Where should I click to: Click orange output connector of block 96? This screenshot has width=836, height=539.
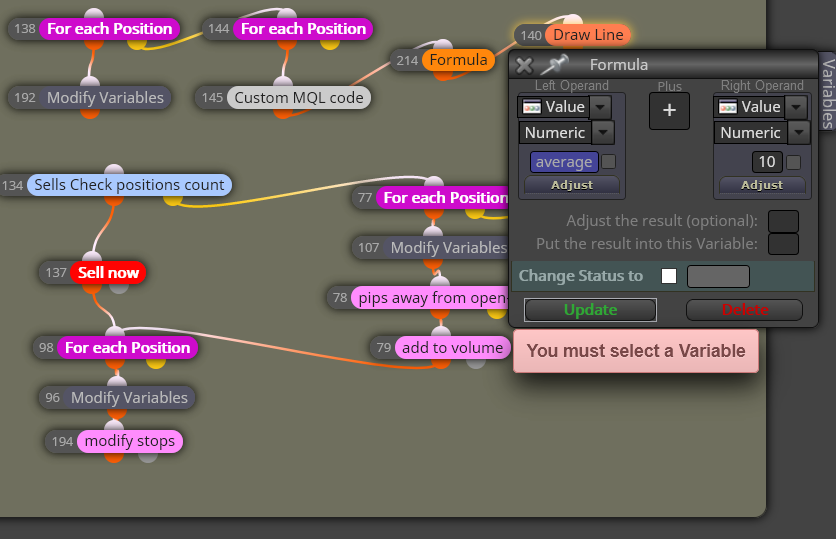click(117, 413)
